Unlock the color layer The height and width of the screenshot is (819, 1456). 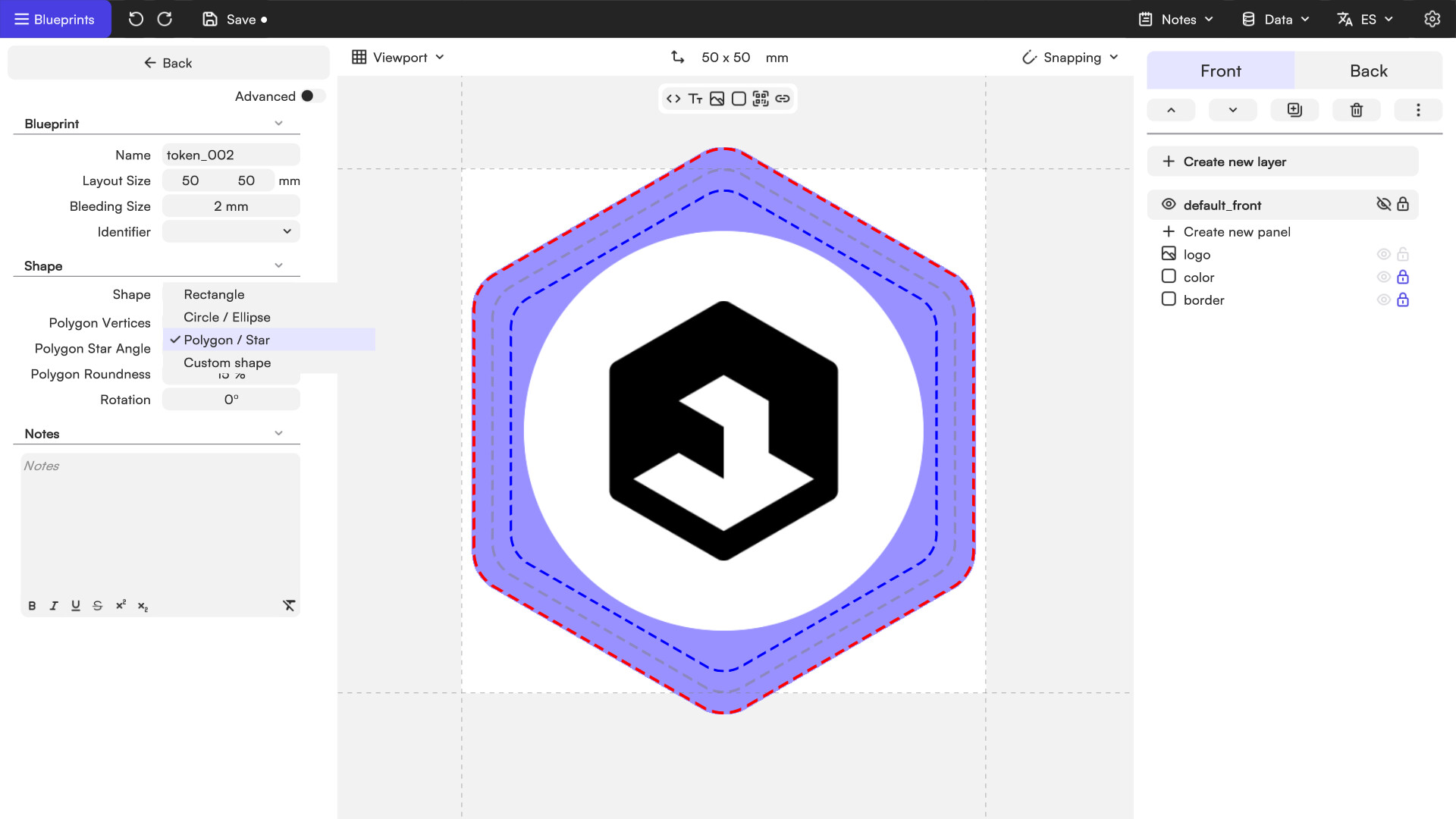pyautogui.click(x=1404, y=277)
